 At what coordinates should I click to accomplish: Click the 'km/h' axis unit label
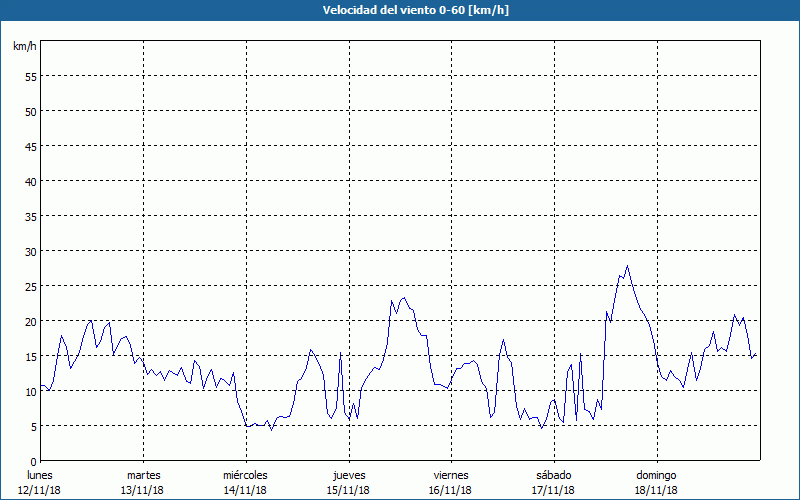(x=25, y=46)
